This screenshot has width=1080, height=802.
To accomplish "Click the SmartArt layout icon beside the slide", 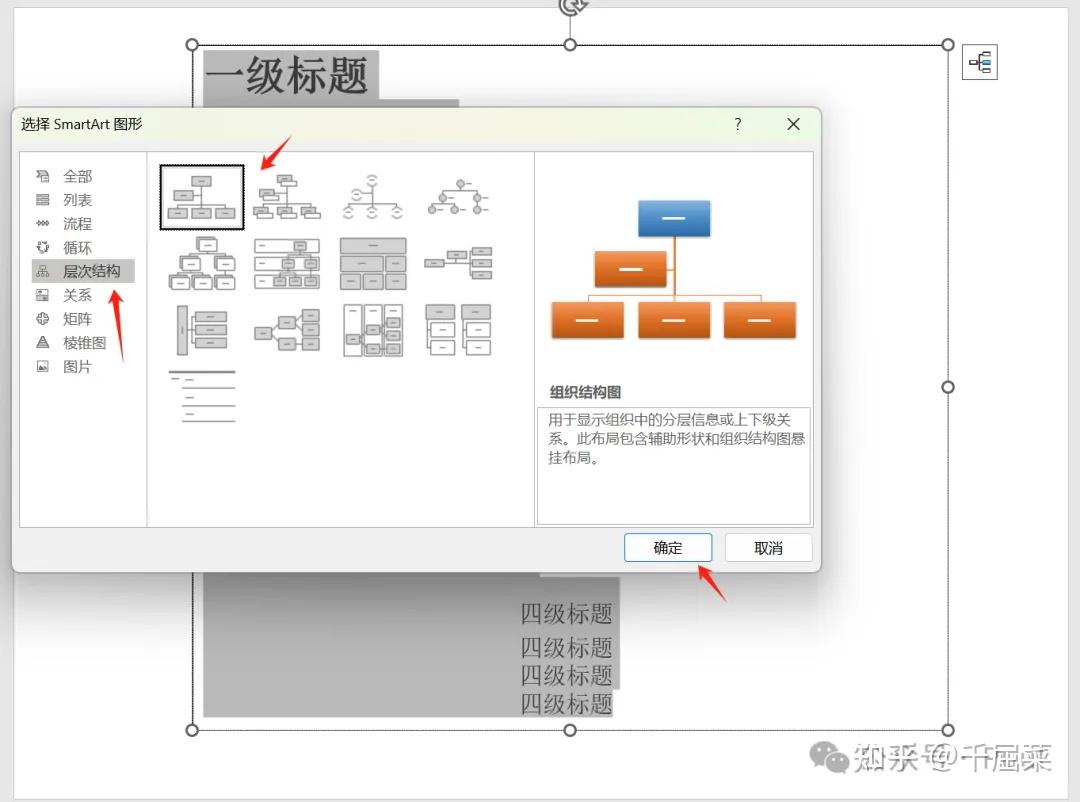I will point(979,62).
